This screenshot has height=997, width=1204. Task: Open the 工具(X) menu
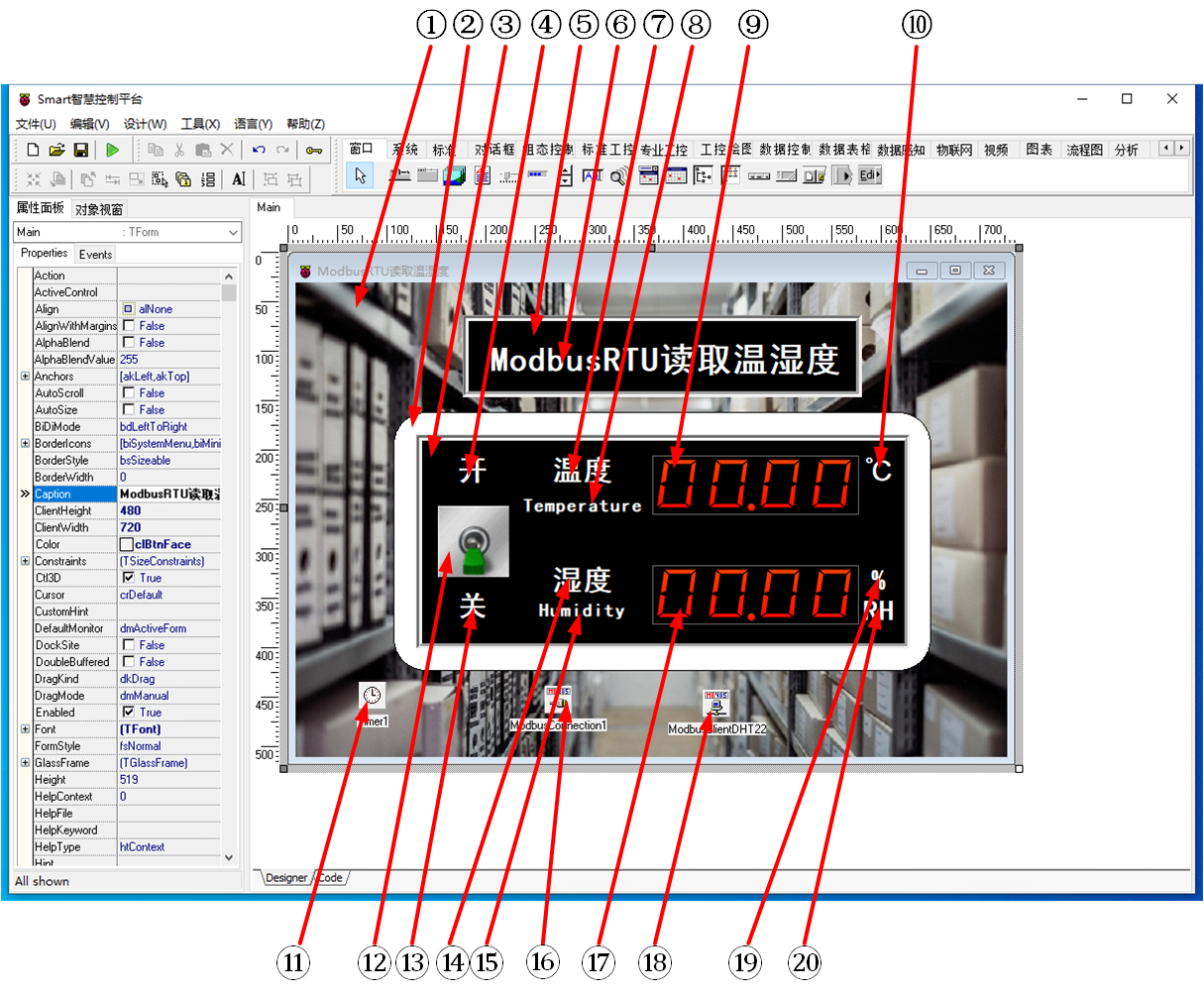[x=200, y=124]
